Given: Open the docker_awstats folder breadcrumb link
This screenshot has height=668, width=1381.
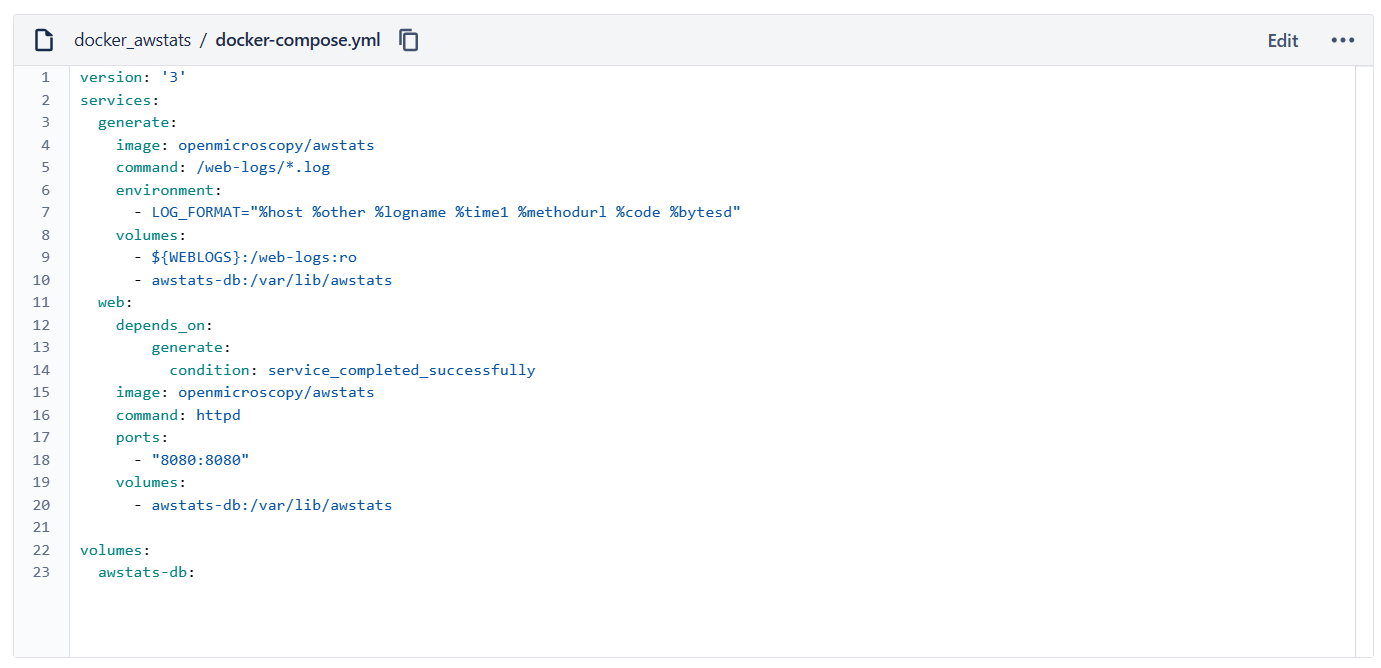Looking at the screenshot, I should click(132, 40).
